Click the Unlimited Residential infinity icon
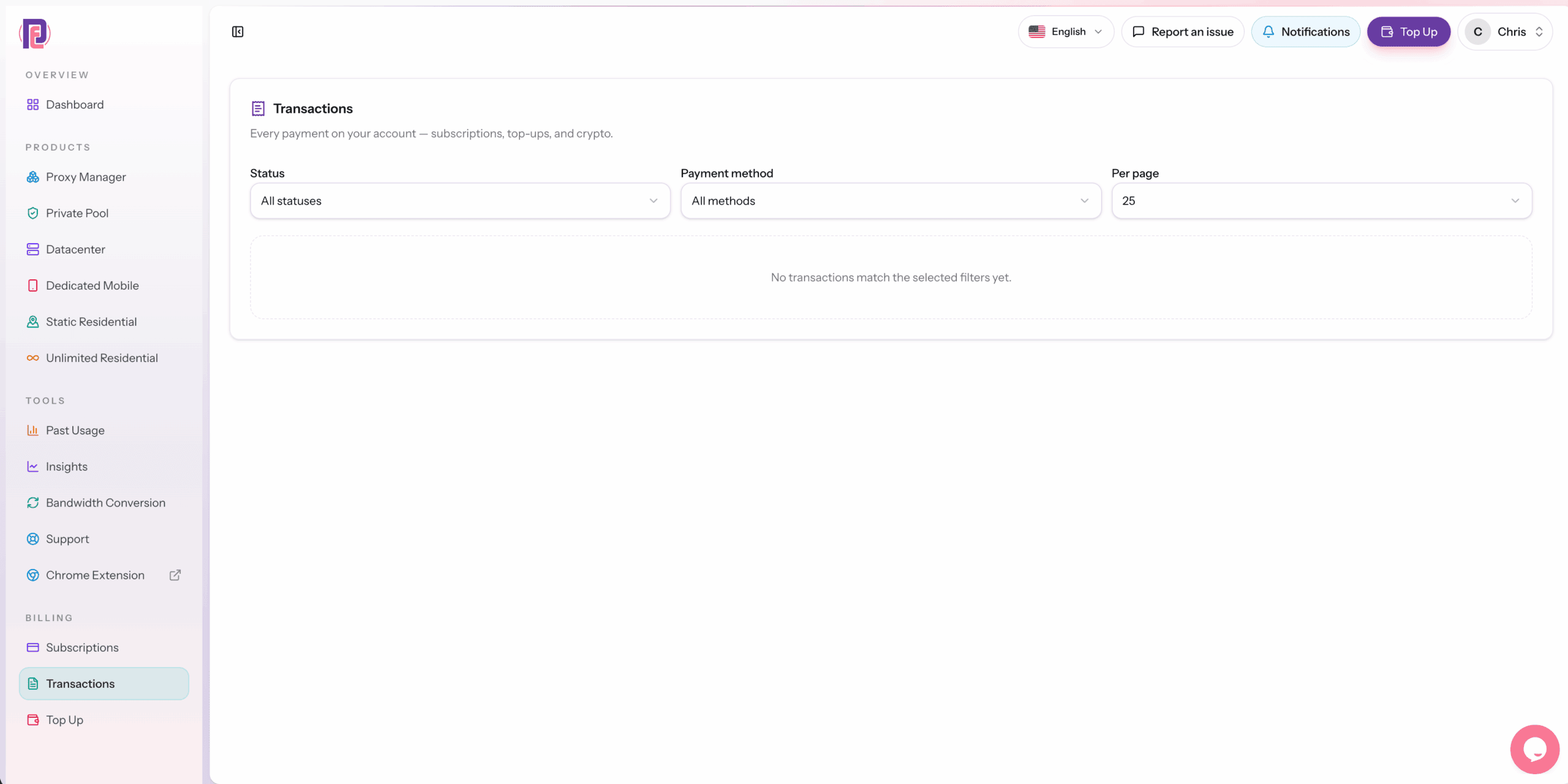The height and width of the screenshot is (784, 1568). coord(33,358)
